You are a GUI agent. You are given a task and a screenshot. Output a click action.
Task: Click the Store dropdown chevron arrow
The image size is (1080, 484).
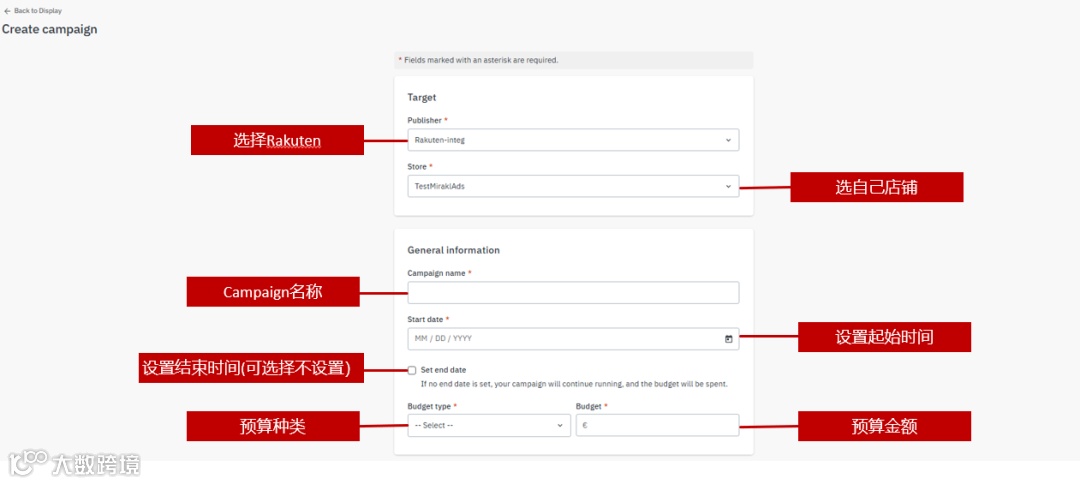pos(728,186)
